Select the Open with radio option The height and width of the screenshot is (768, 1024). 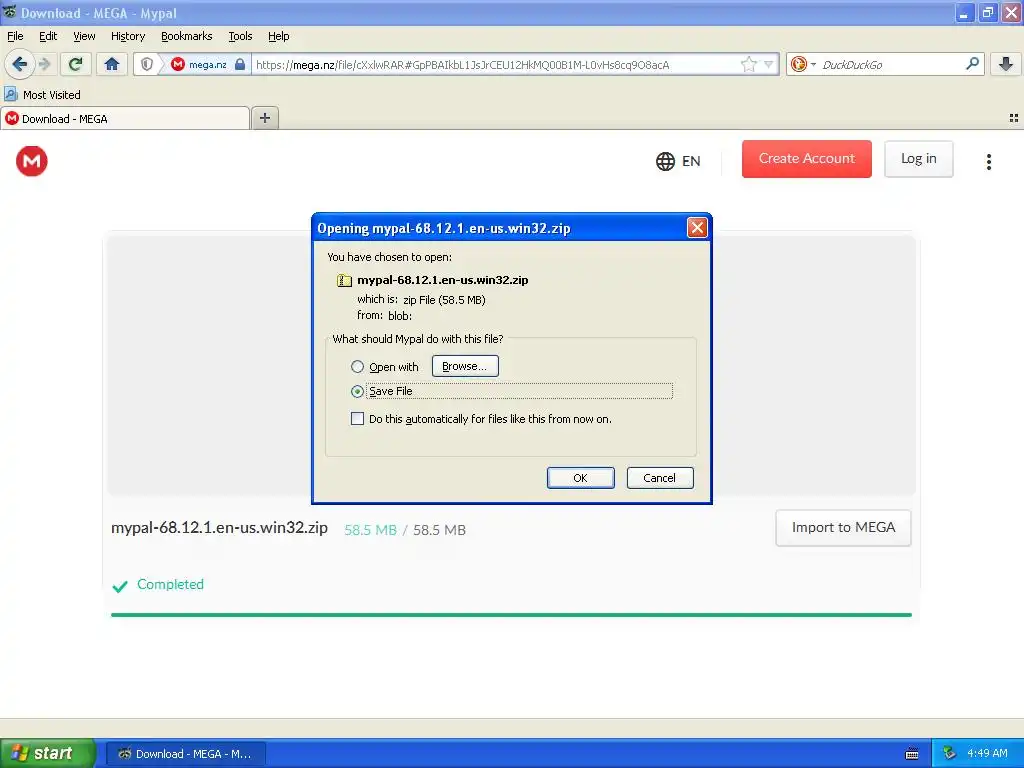[x=357, y=366]
